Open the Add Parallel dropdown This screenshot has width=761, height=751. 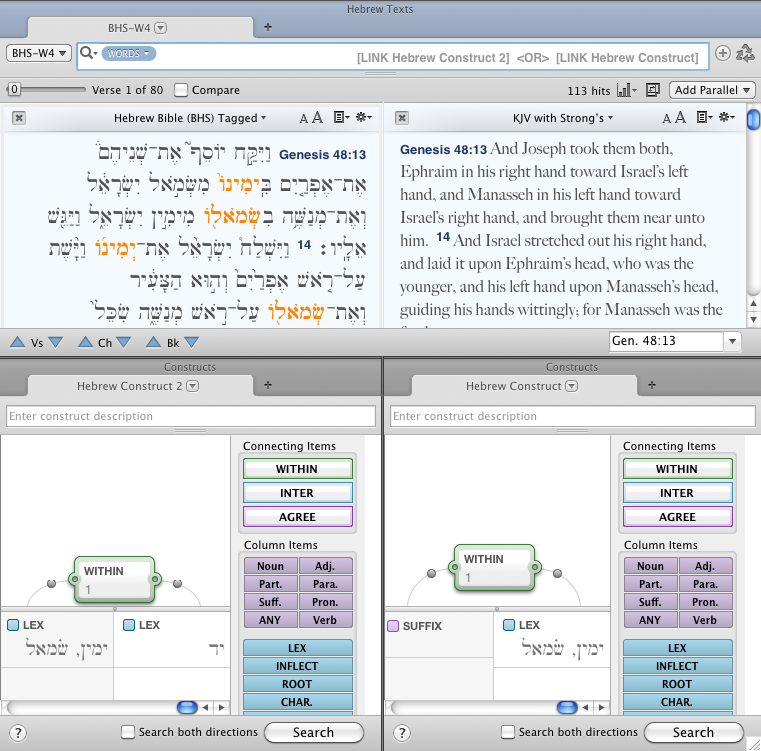pyautogui.click(x=712, y=90)
